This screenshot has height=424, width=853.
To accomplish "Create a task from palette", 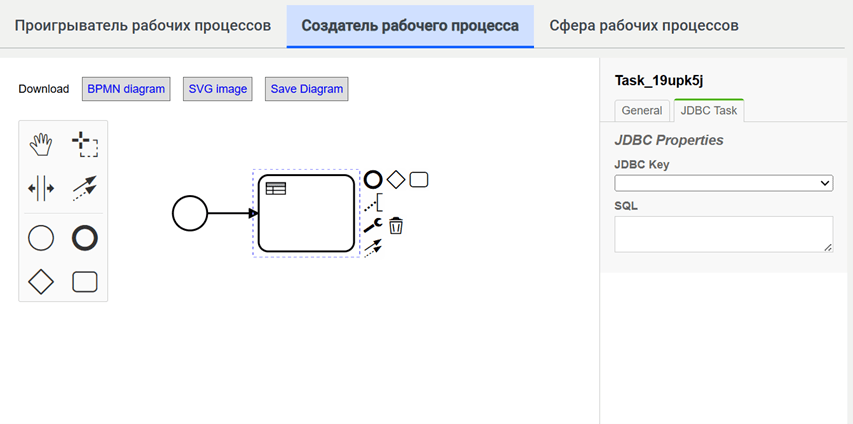I will click(x=85, y=282).
